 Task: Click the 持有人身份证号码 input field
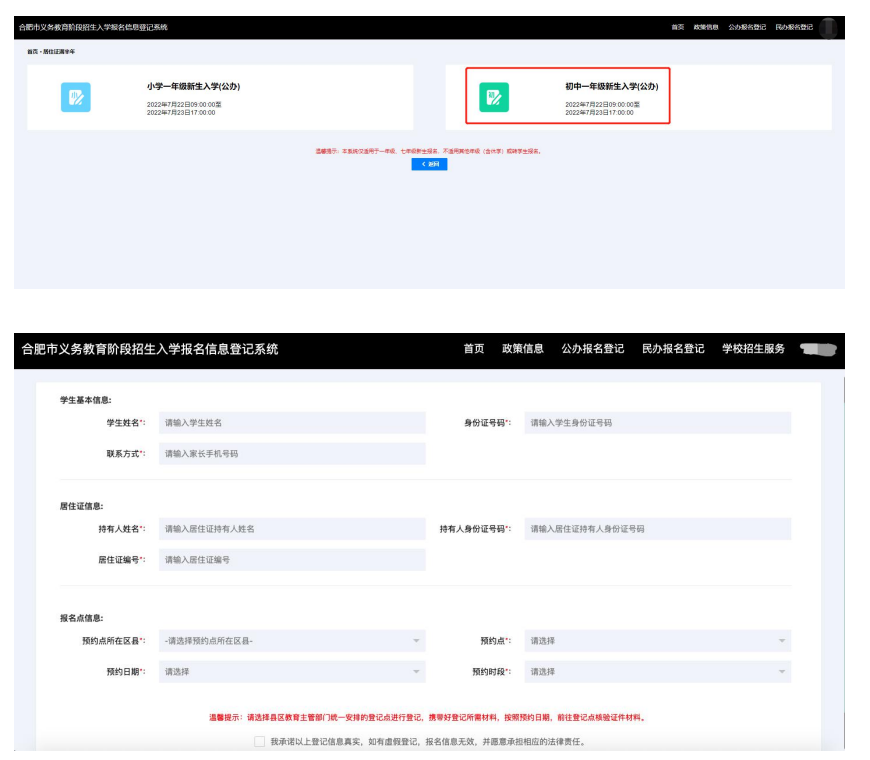pos(657,529)
